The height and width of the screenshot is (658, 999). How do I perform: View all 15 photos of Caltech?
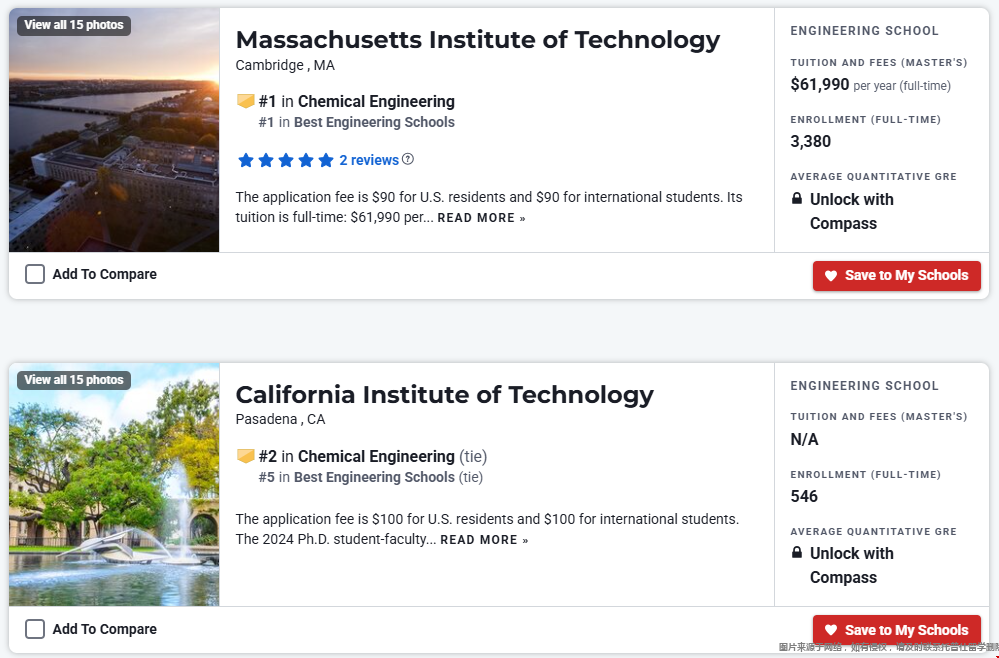[x=74, y=380]
